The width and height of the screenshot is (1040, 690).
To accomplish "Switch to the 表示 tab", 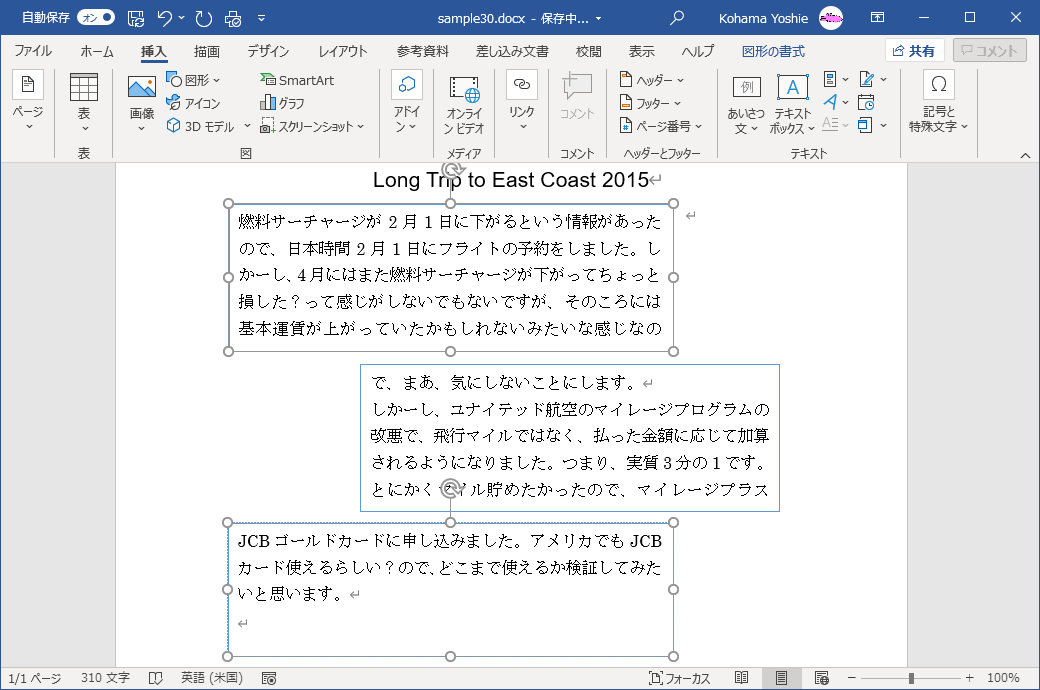I will [x=641, y=51].
